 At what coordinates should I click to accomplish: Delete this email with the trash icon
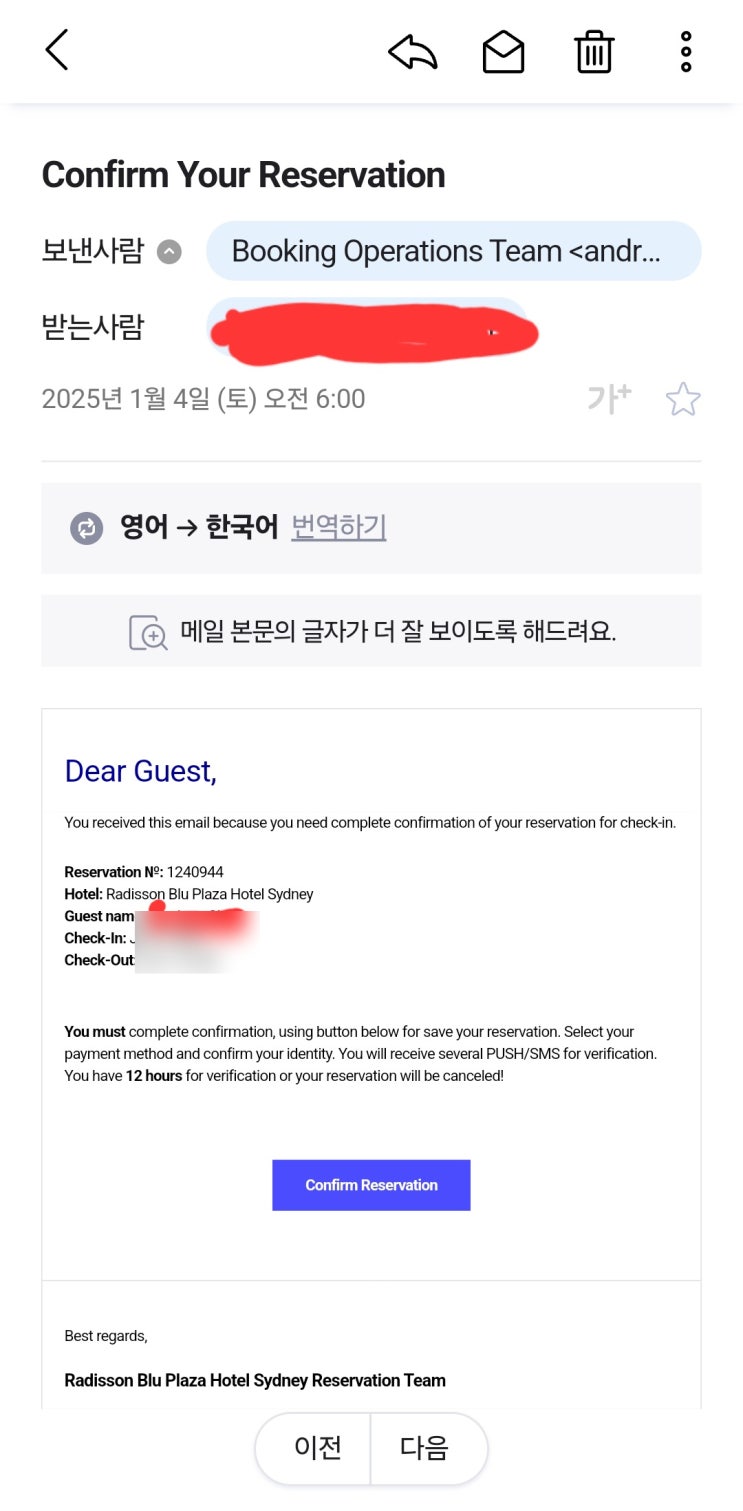593,52
